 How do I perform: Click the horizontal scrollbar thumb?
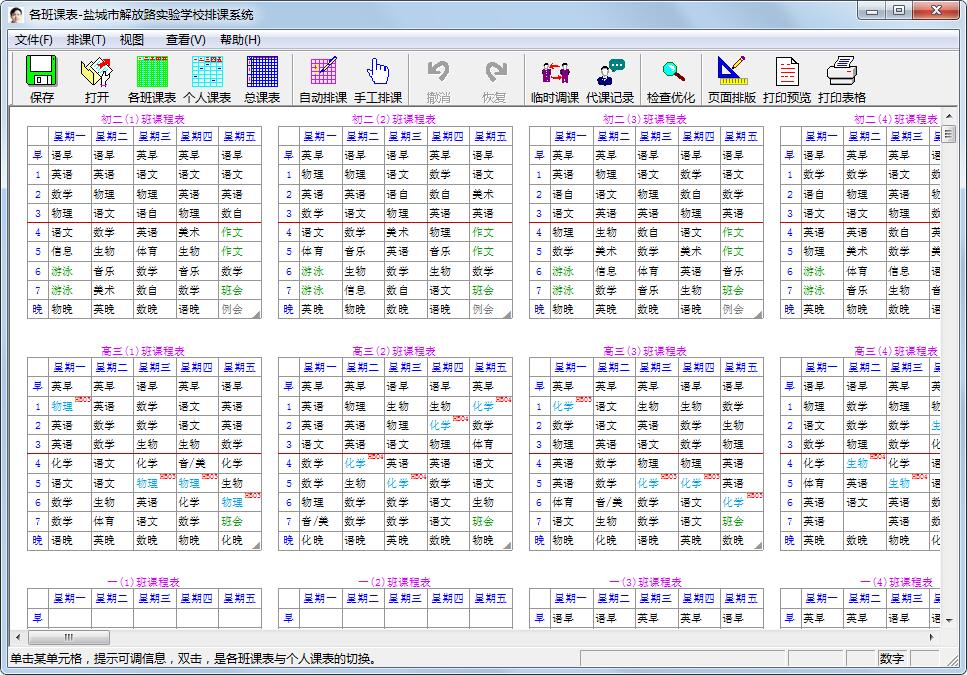(x=68, y=638)
